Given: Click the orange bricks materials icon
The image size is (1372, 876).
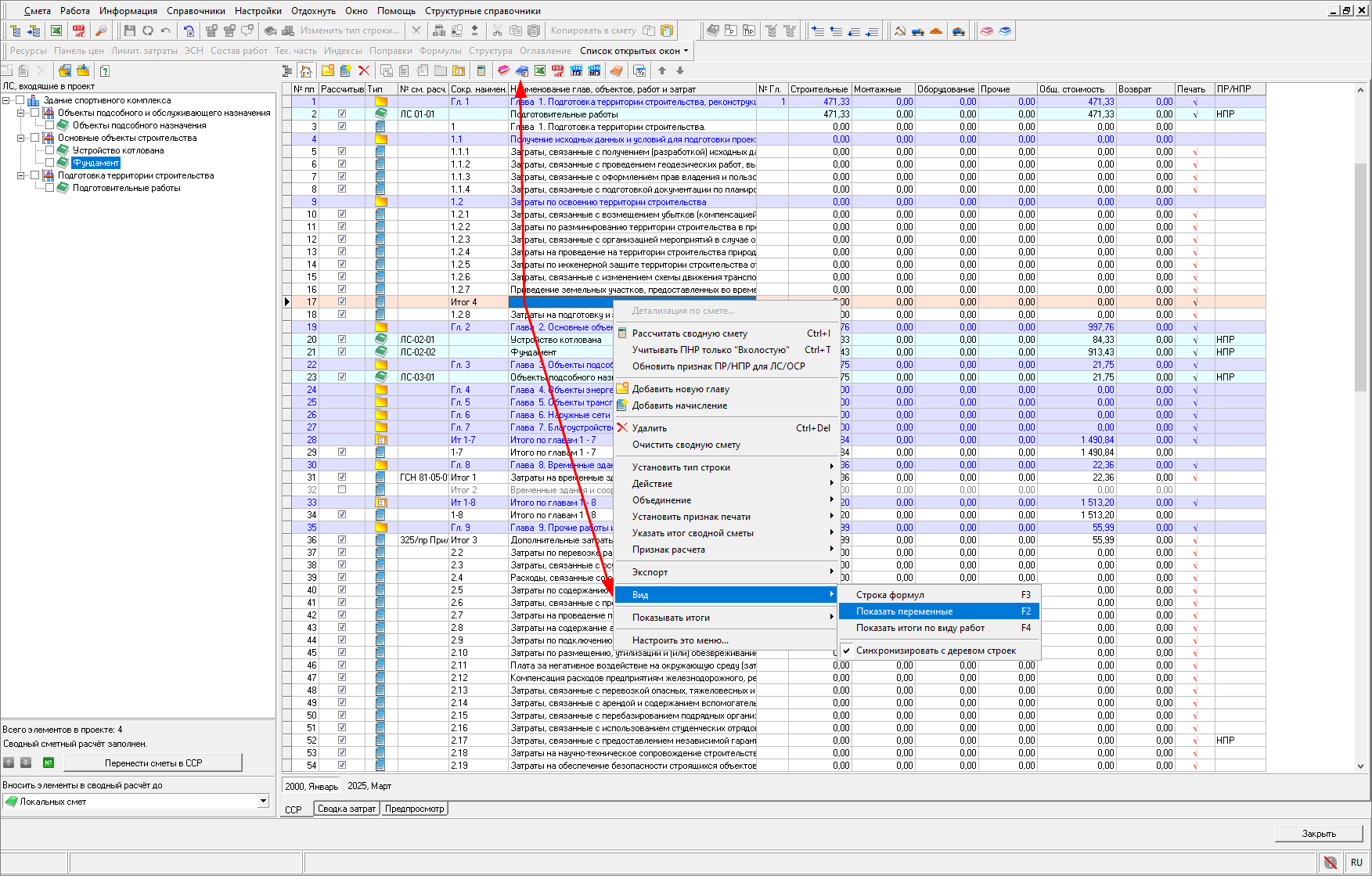Looking at the screenshot, I should [x=936, y=31].
